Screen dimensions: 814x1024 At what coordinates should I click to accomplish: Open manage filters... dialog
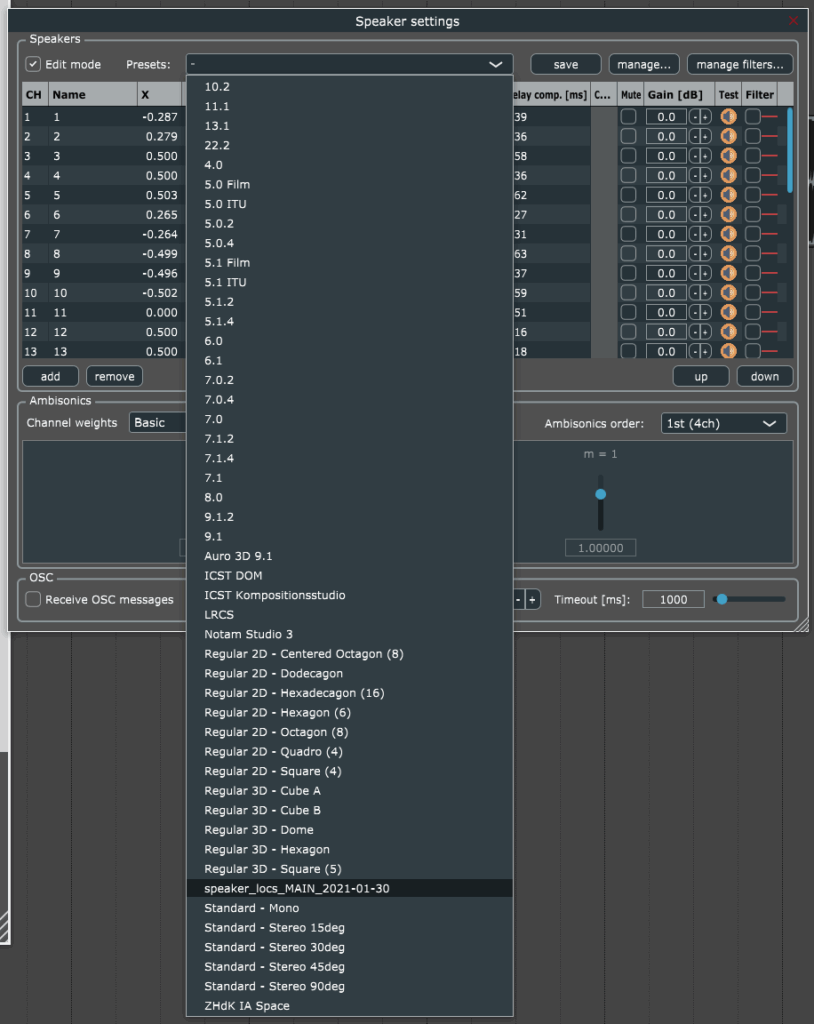click(740, 64)
